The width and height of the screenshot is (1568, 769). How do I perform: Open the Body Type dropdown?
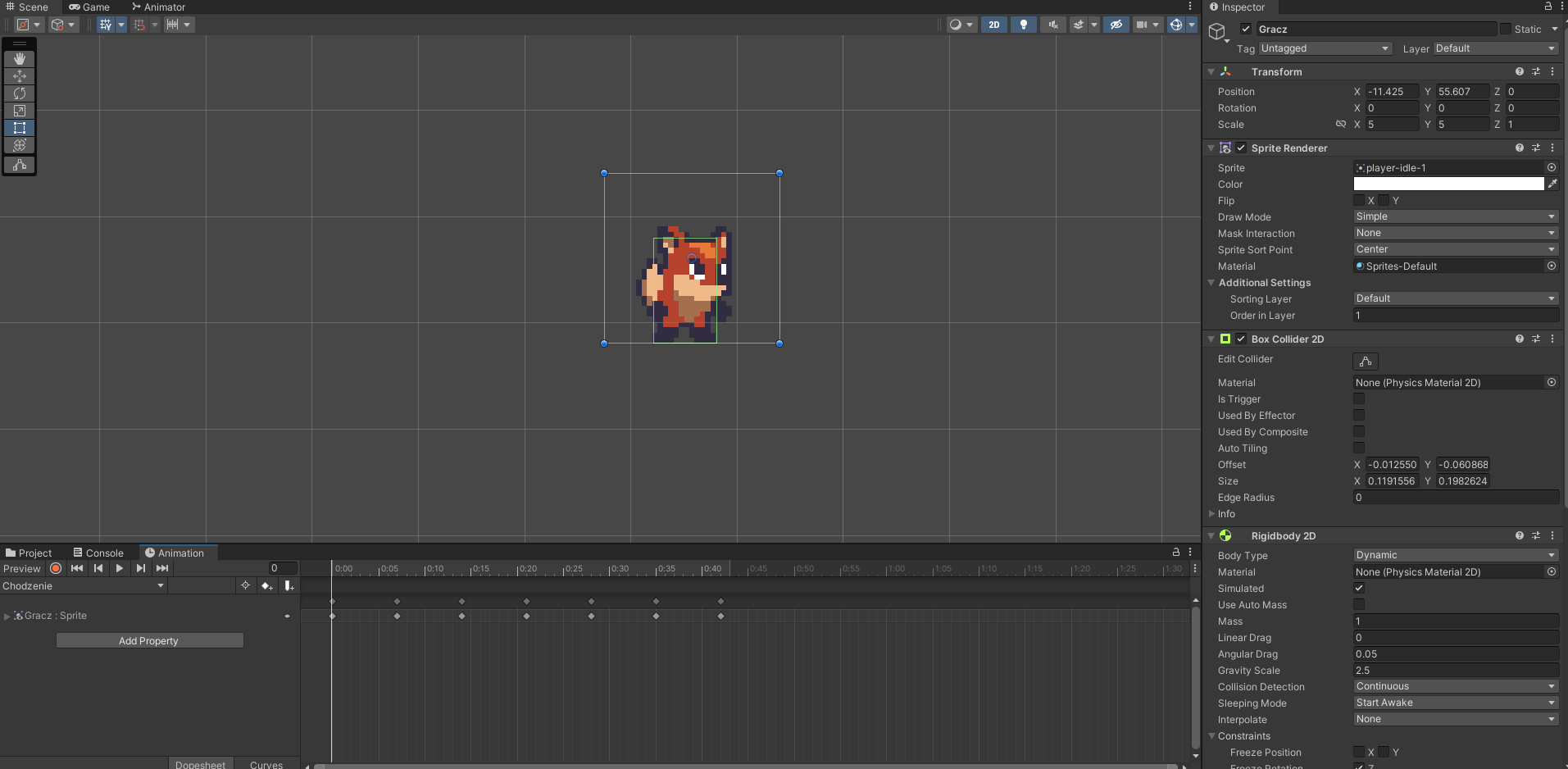point(1455,555)
